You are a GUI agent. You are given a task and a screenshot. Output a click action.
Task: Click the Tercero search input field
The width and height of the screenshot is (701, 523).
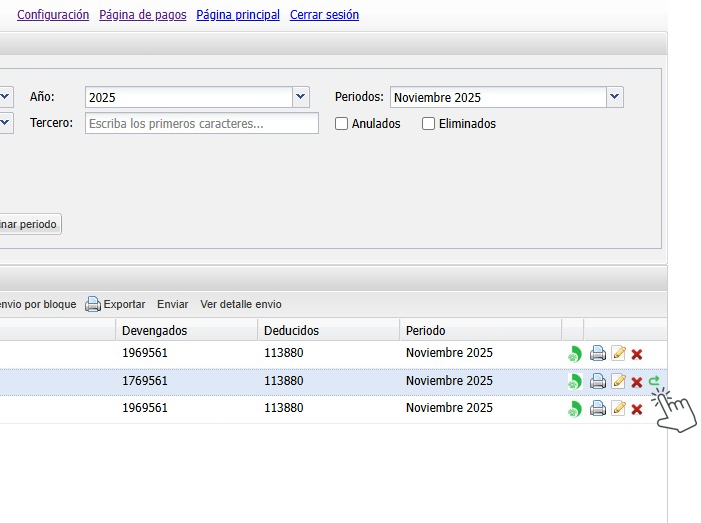point(202,123)
